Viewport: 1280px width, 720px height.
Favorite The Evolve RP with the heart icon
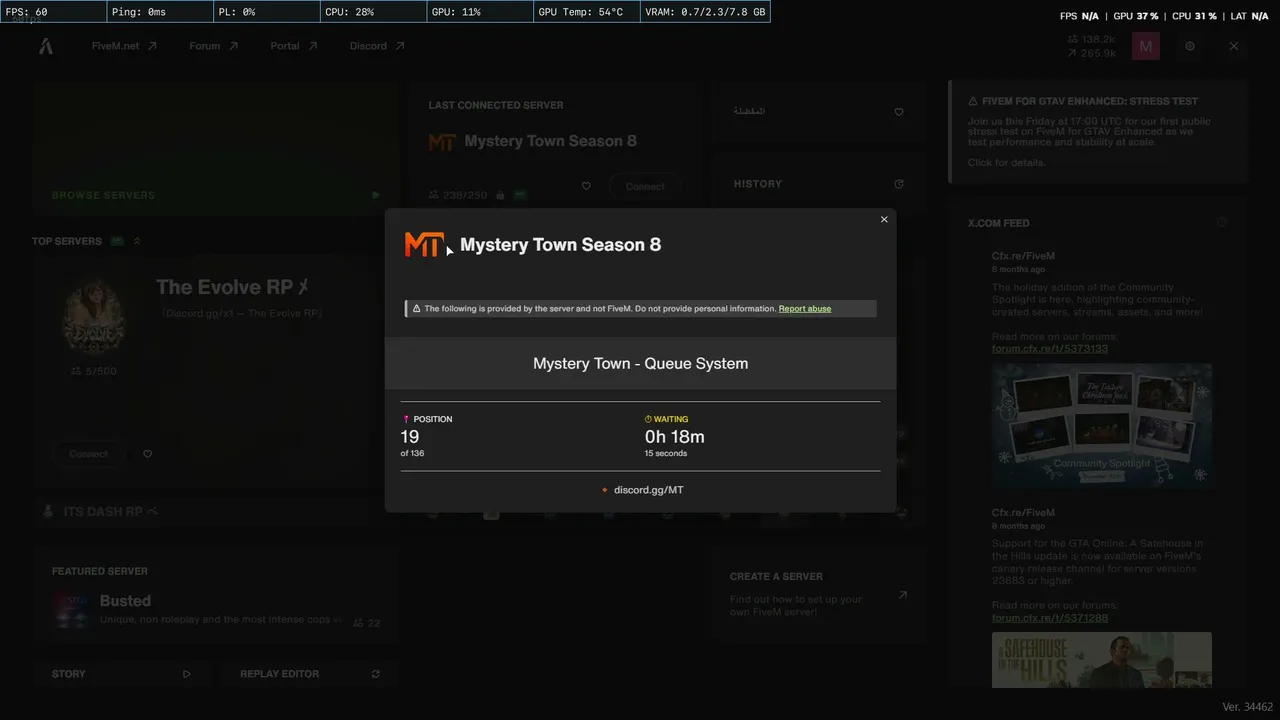147,454
